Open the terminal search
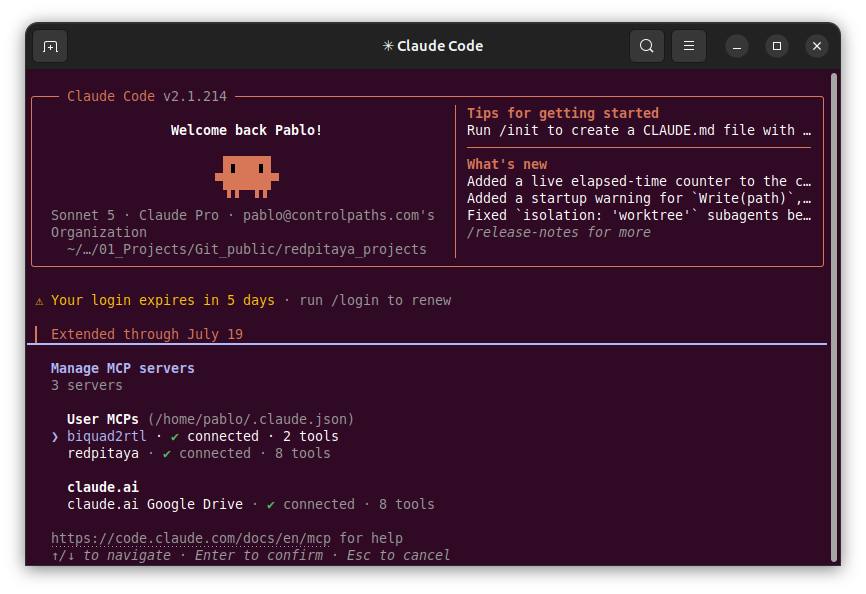Screen dimensions: 866x594 tap(647, 46)
